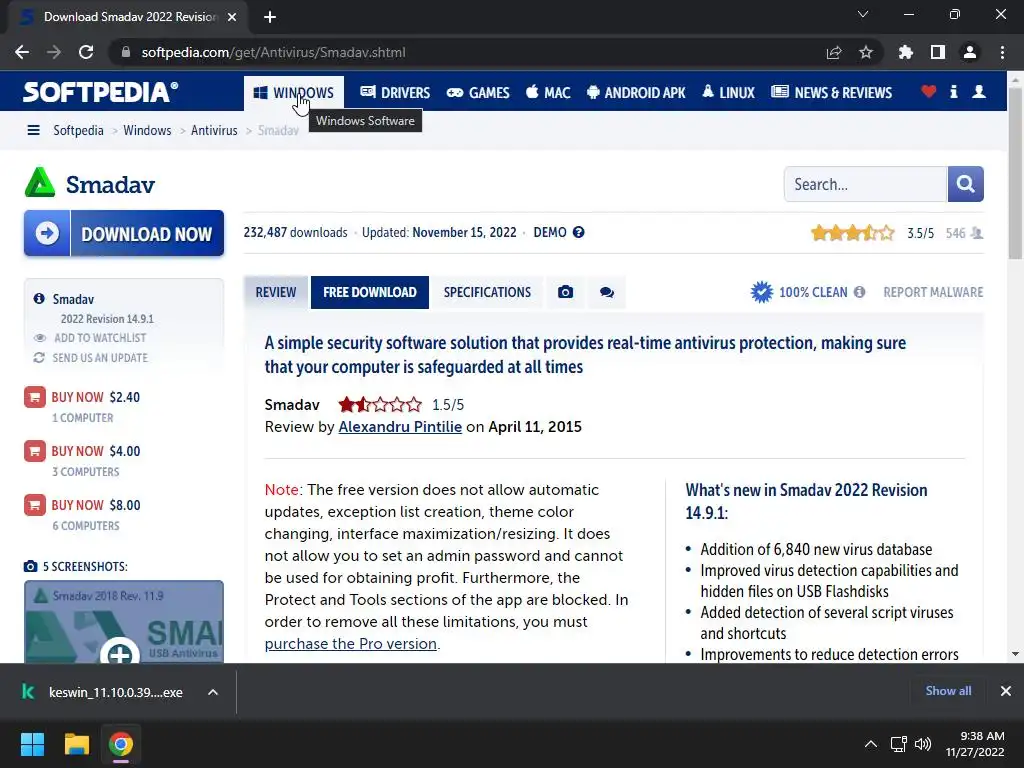This screenshot has width=1024, height=768.
Task: Open Chrome three-dot menu
Action: (x=1002, y=52)
